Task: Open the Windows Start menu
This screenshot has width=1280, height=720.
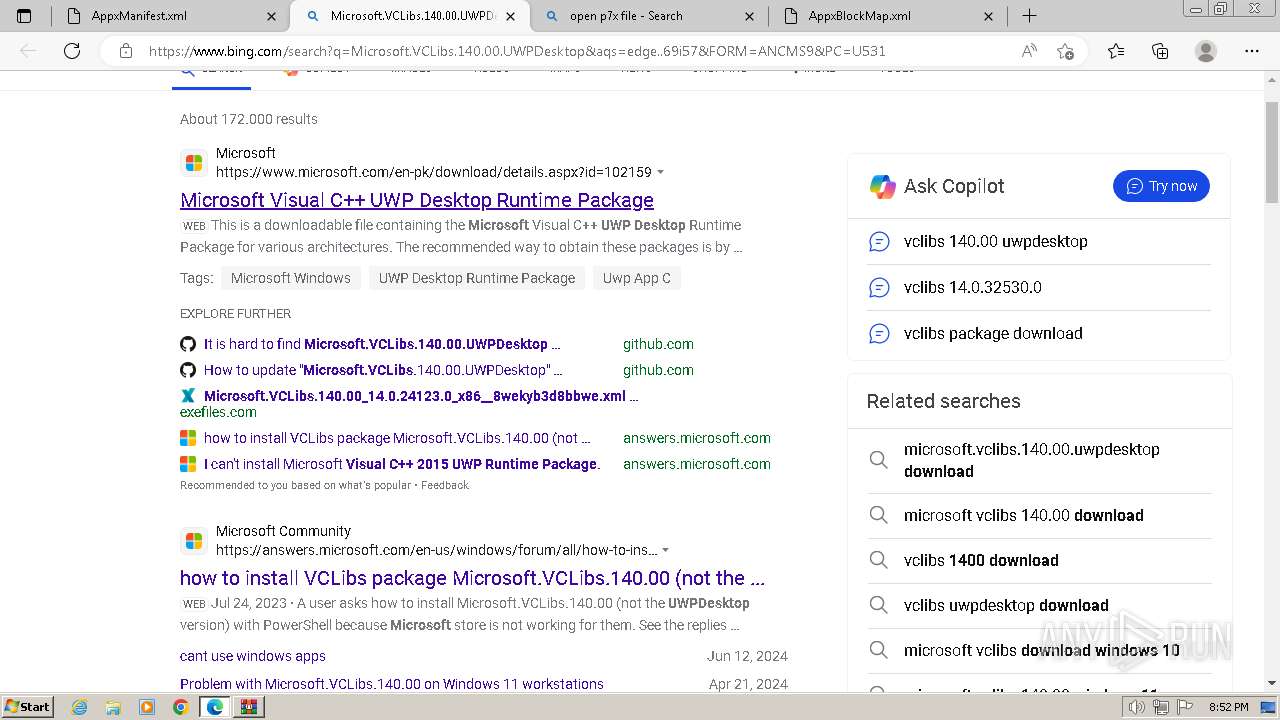Action: (x=27, y=706)
